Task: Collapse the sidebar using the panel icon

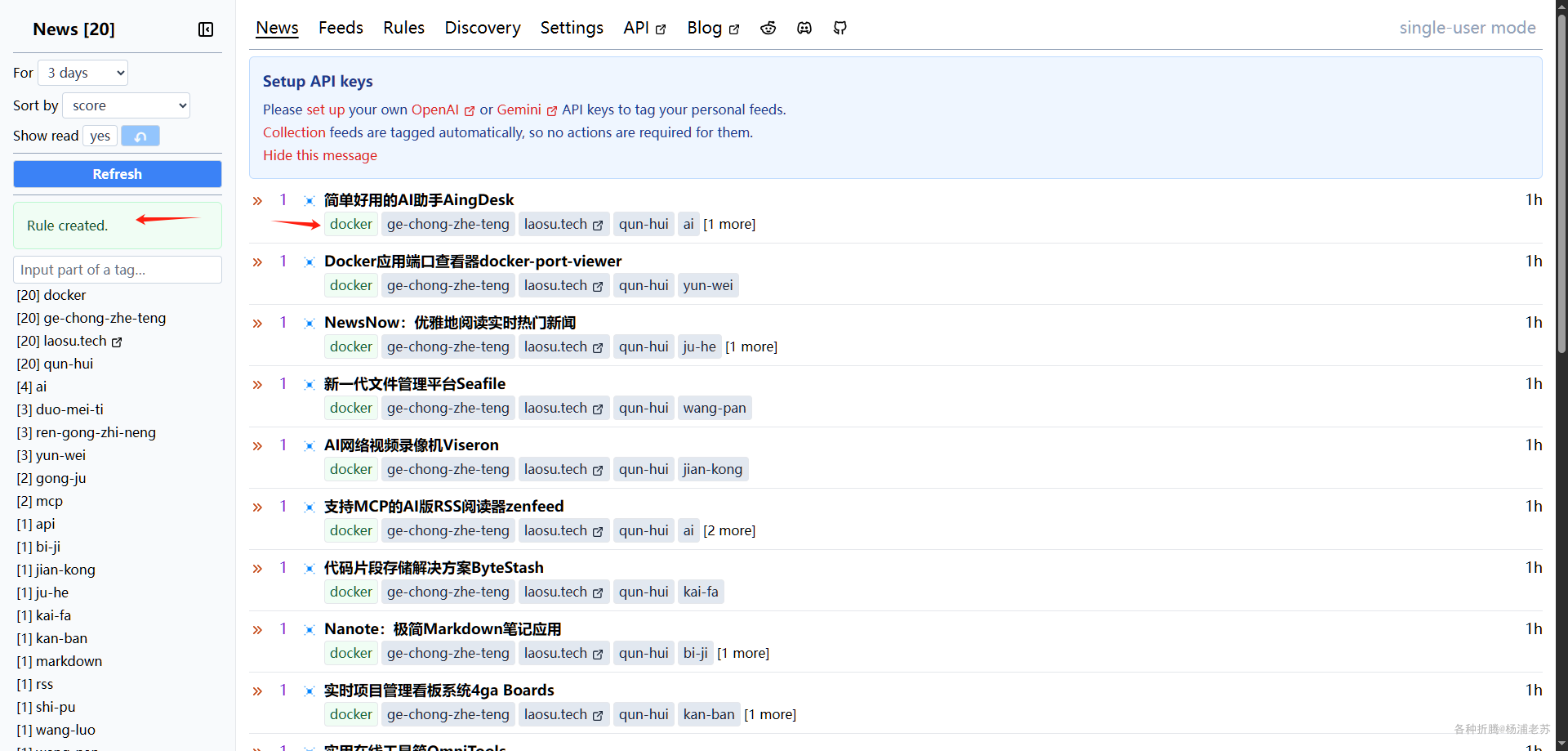Action: pyautogui.click(x=206, y=29)
